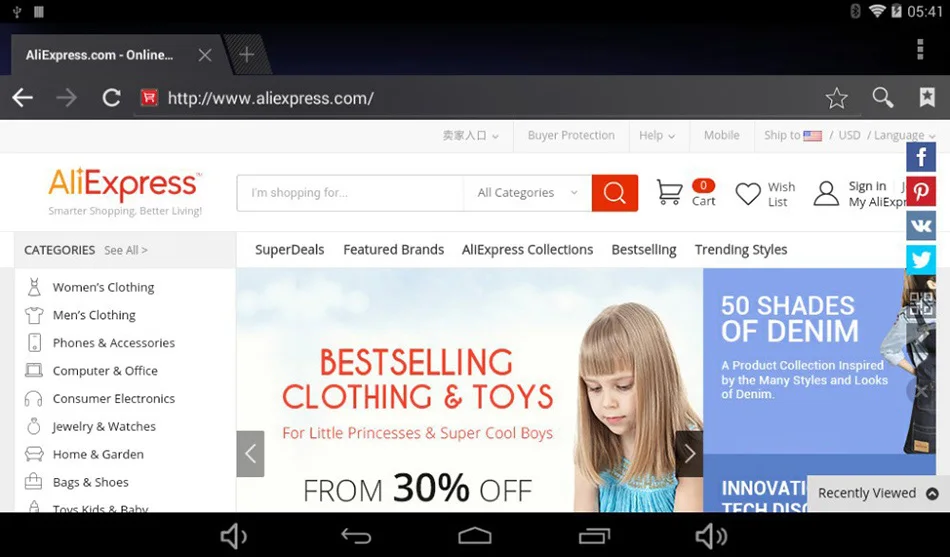Screen dimensions: 950x557
Task: Click the Home & Garden sofa icon
Action: (x=34, y=454)
